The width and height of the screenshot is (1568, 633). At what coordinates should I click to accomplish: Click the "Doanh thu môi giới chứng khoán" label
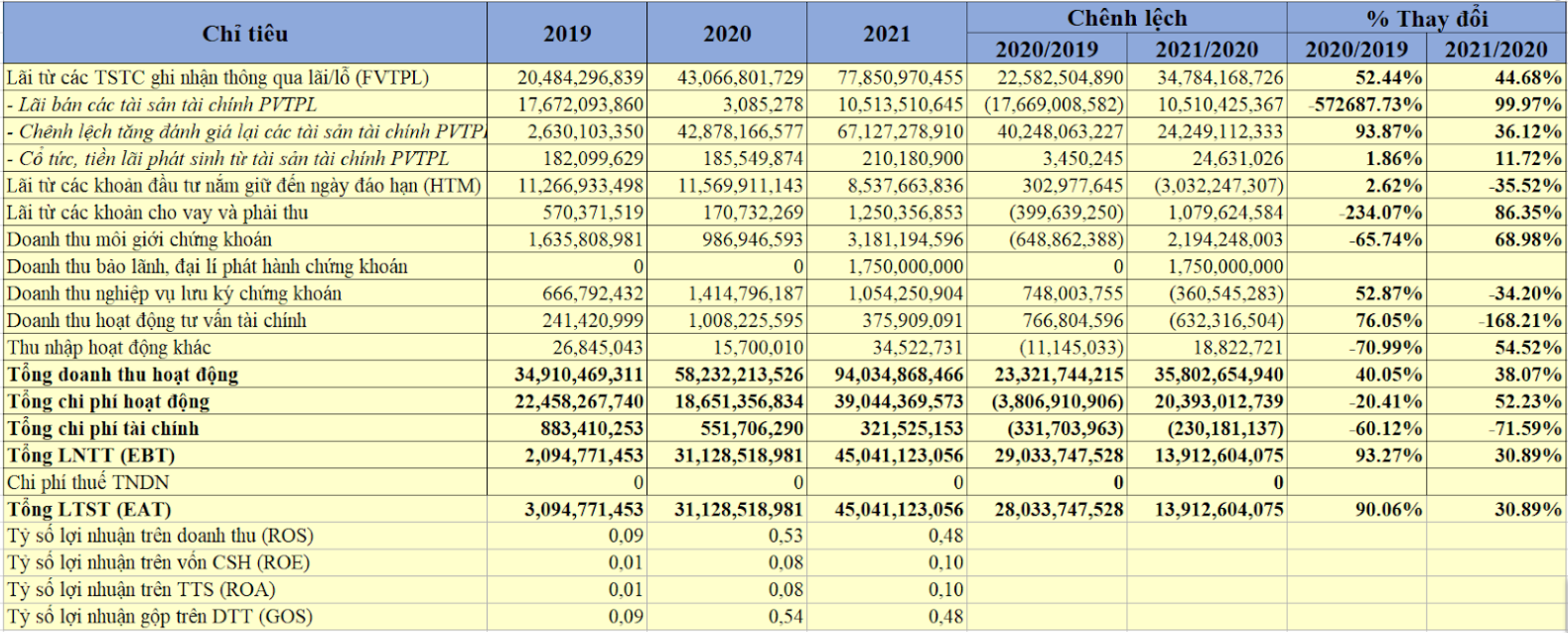pos(139,239)
